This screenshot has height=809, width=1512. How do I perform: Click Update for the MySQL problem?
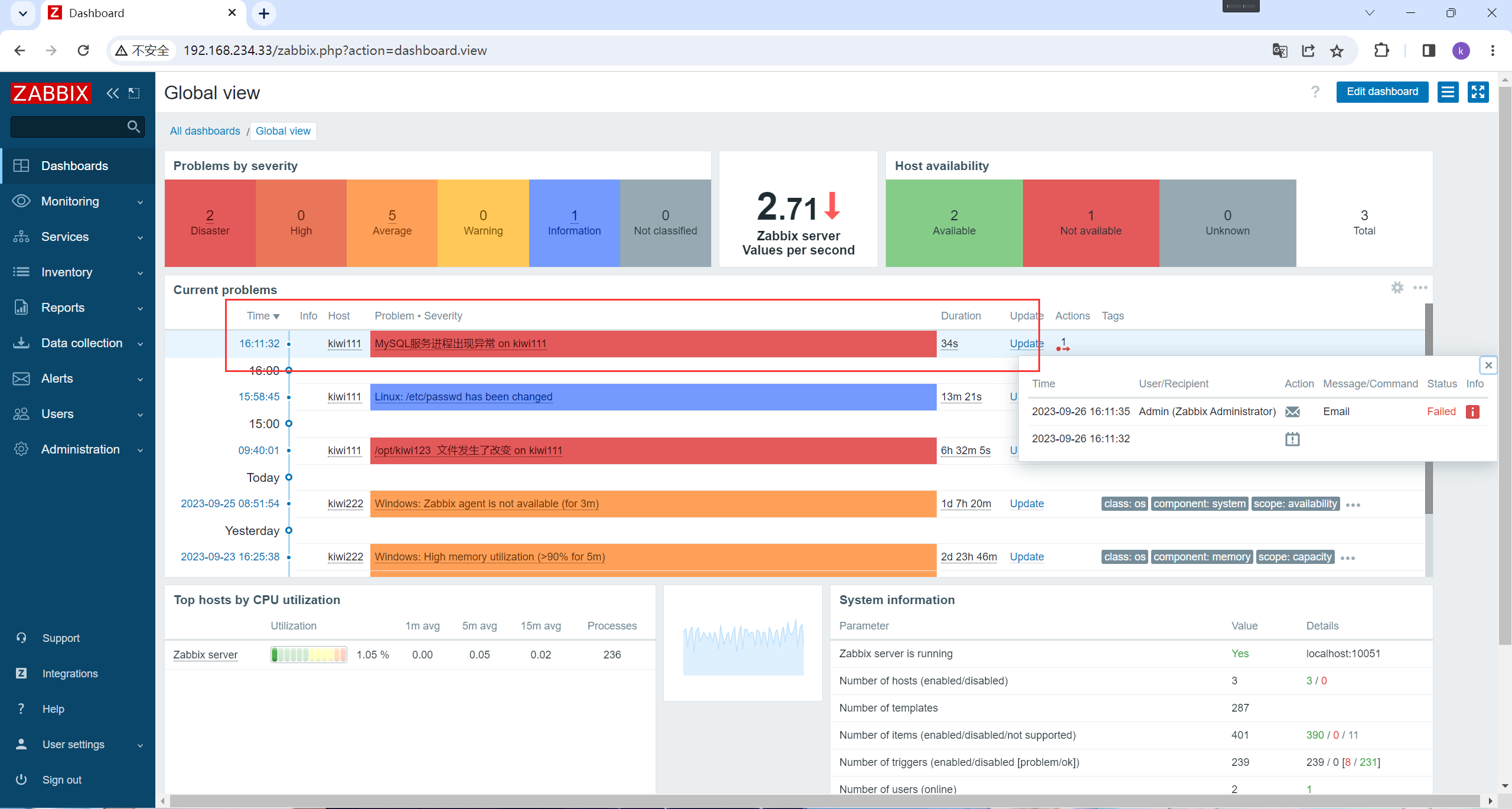[1027, 344]
